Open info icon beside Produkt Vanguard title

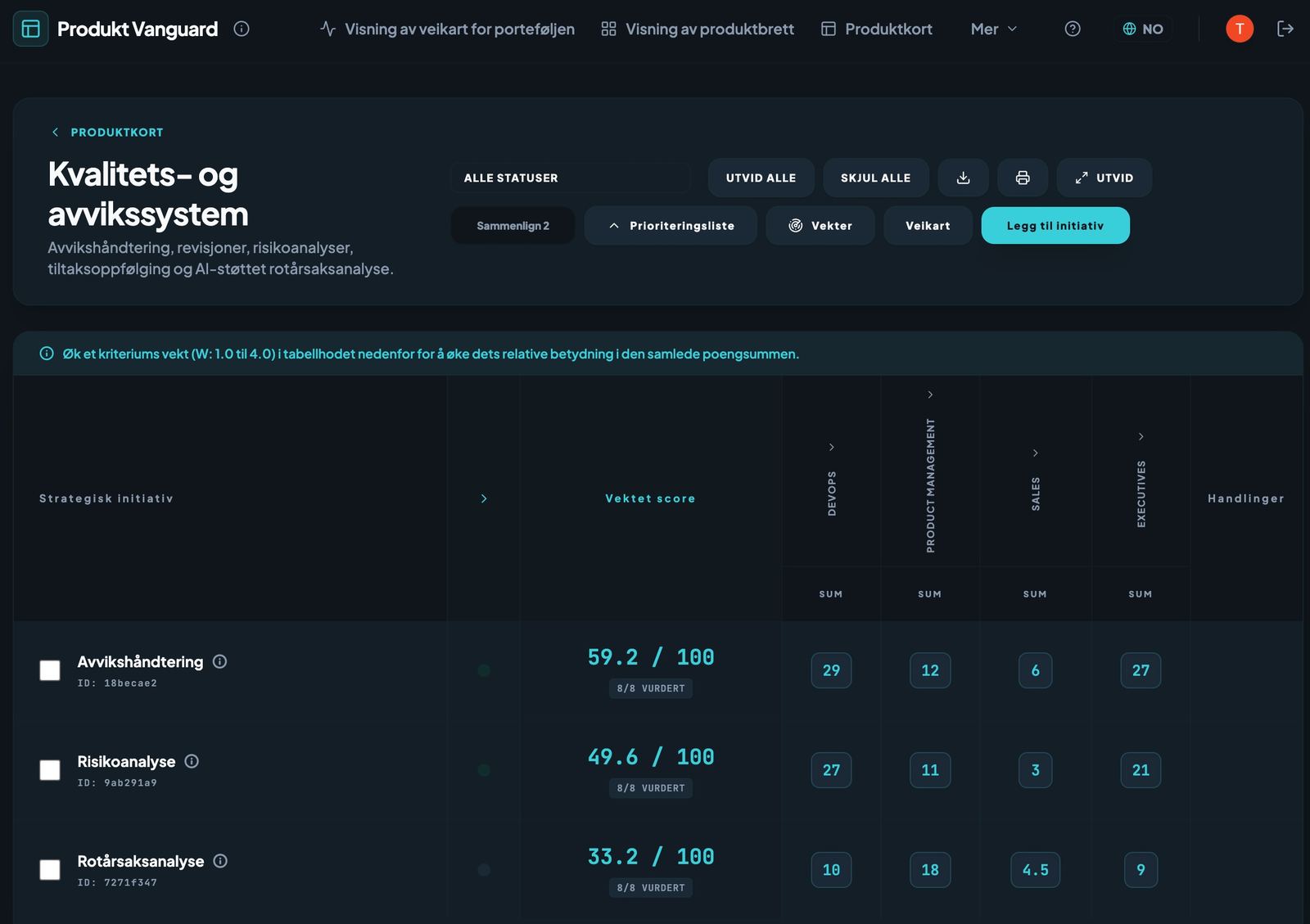[x=242, y=29]
